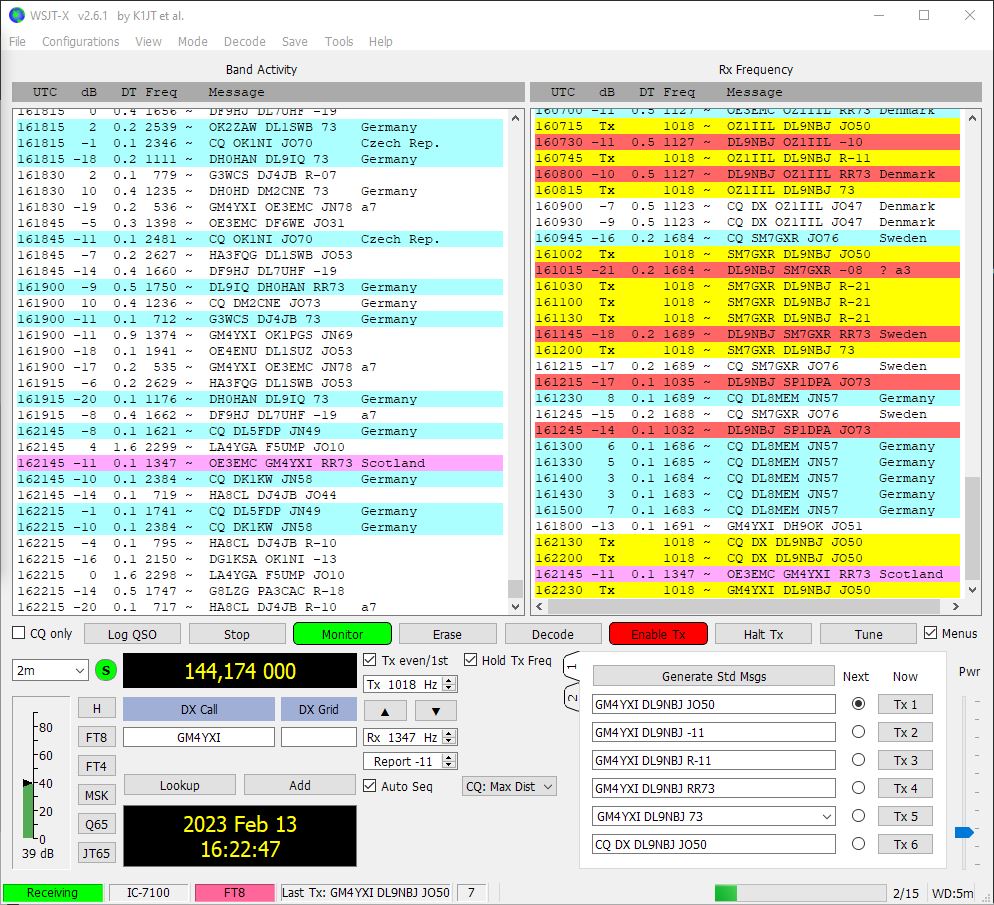
Task: Click the Band Activity vertical scrollbar
Action: pyautogui.click(x=515, y=362)
